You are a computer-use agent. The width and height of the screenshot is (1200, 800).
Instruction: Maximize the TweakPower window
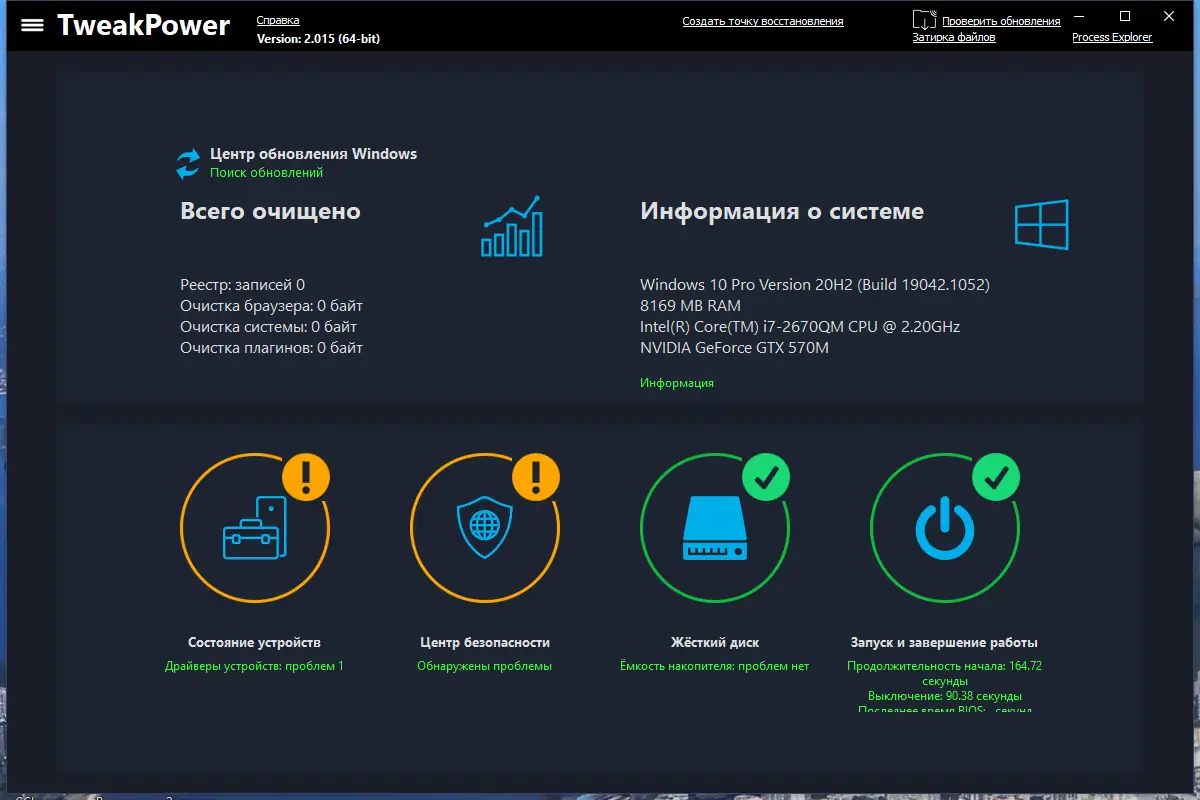coord(1125,16)
